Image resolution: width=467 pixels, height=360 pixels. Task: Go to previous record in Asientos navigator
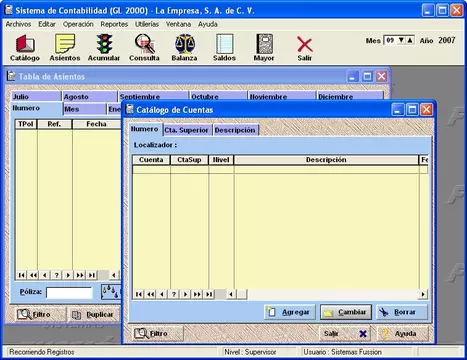pyautogui.click(x=45, y=275)
